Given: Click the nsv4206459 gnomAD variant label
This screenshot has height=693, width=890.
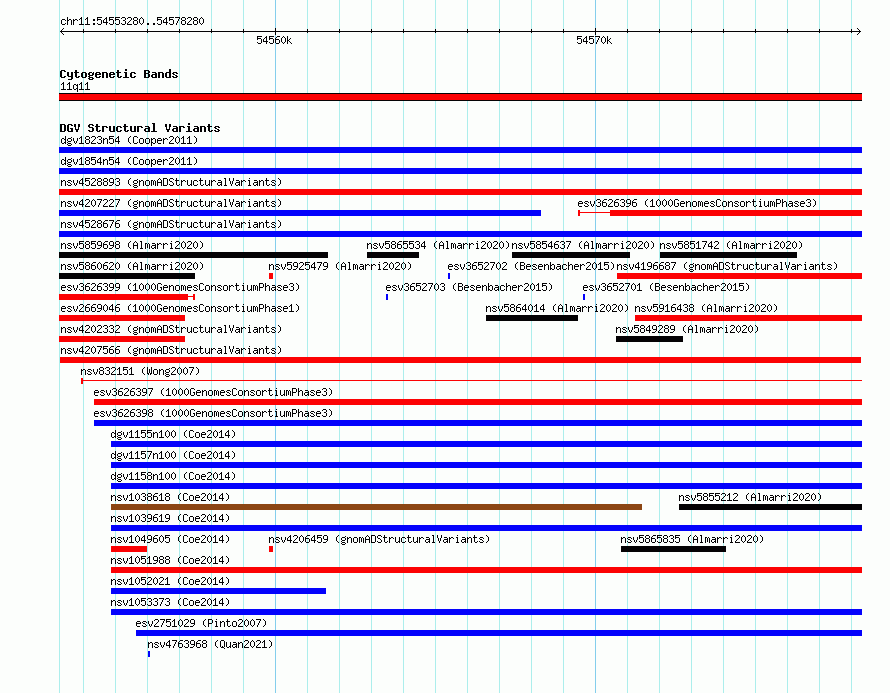Looking at the screenshot, I should click(x=379, y=539).
